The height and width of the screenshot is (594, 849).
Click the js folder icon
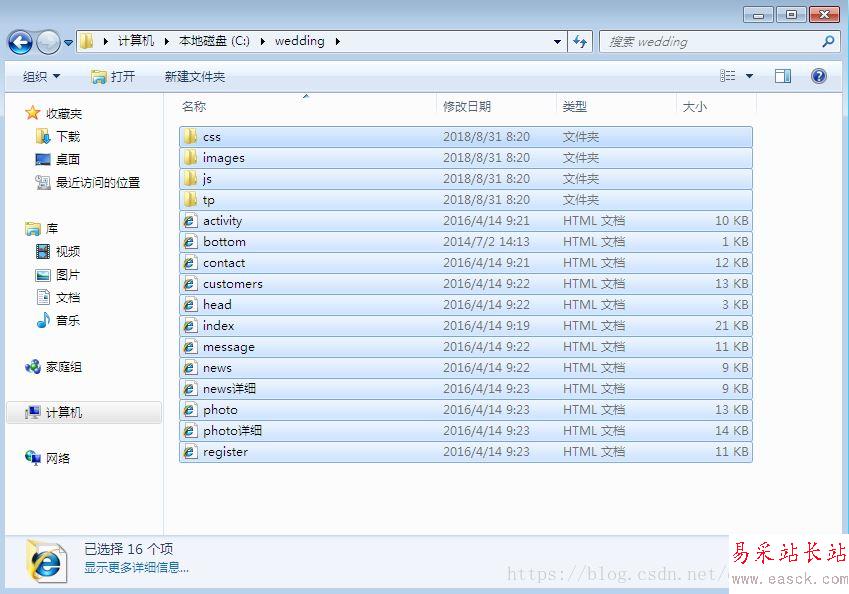click(x=190, y=179)
